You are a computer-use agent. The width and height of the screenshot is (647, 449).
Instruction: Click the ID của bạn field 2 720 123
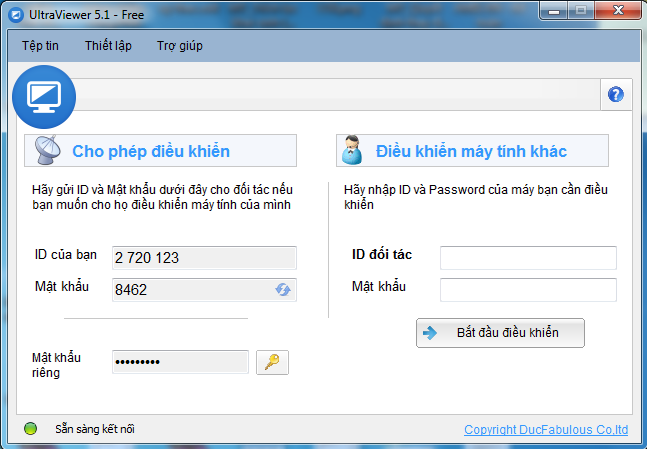[x=204, y=258]
